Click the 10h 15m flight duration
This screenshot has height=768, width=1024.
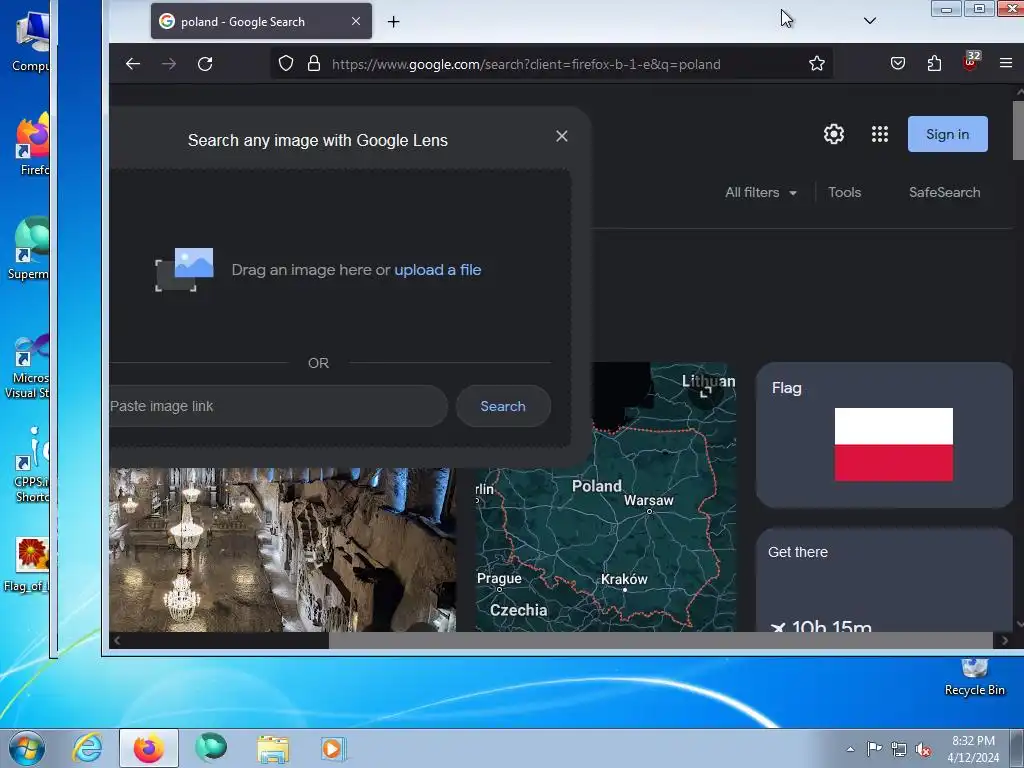tap(831, 626)
